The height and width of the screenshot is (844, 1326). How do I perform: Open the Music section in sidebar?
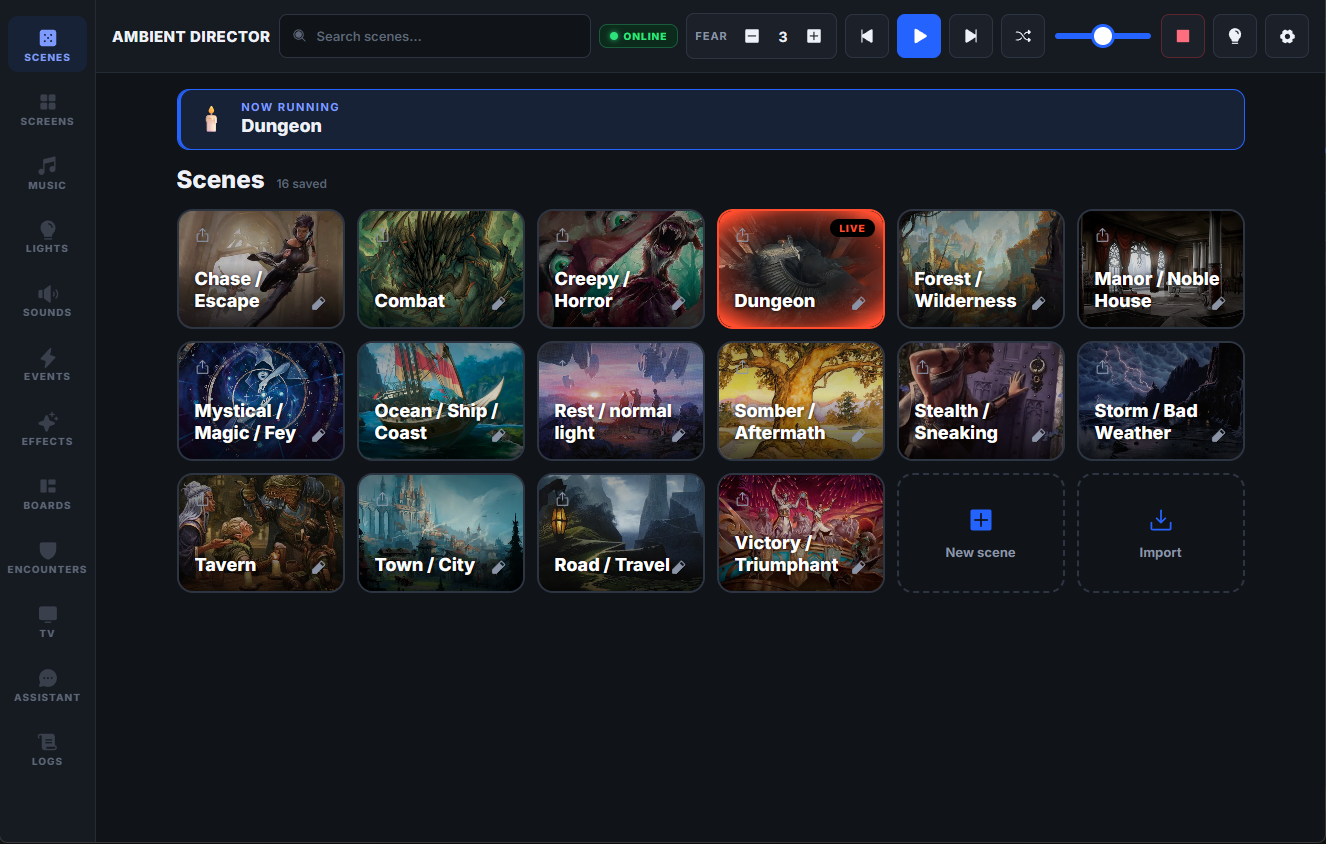[x=47, y=173]
